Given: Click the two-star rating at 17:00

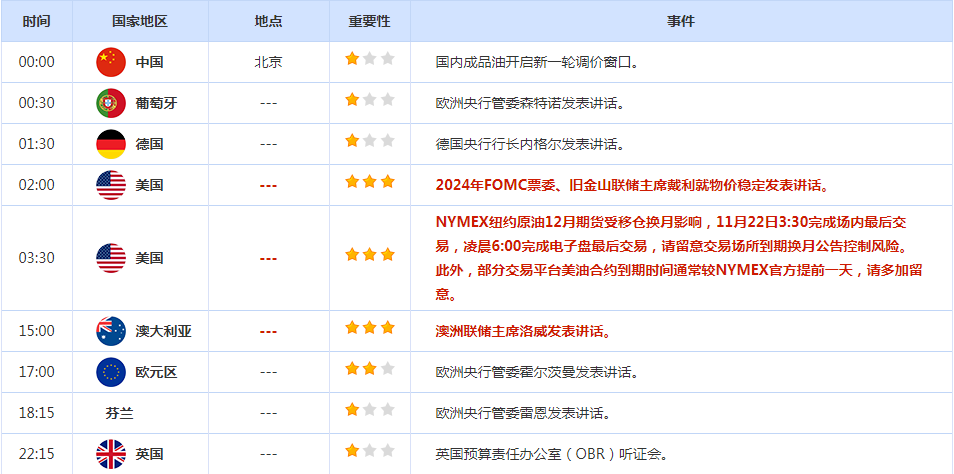Looking at the screenshot, I should (370, 369).
